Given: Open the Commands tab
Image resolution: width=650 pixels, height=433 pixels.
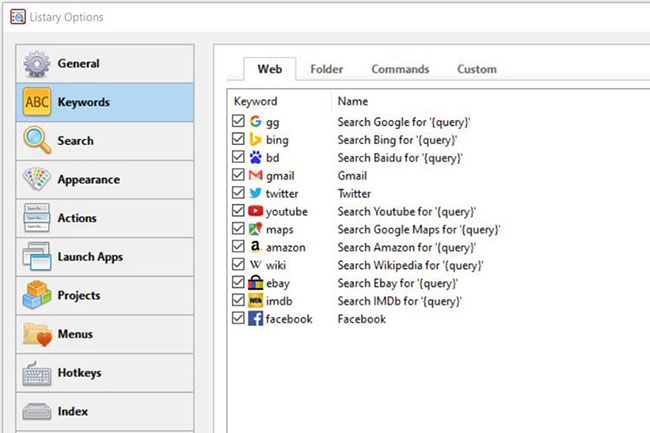Looking at the screenshot, I should pos(400,69).
